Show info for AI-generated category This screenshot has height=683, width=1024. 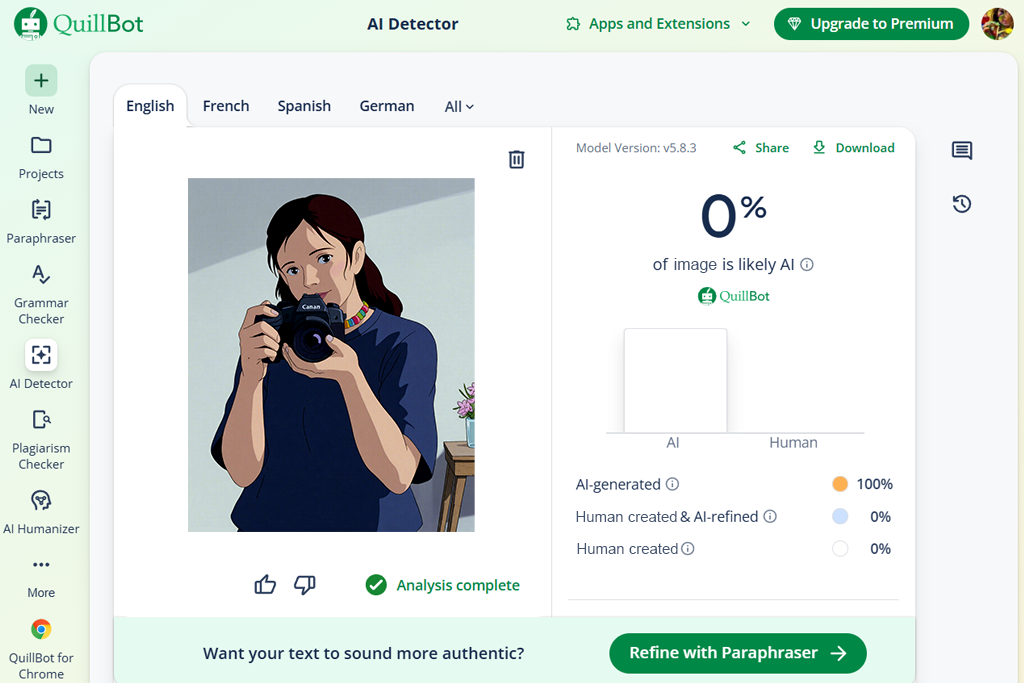point(673,484)
